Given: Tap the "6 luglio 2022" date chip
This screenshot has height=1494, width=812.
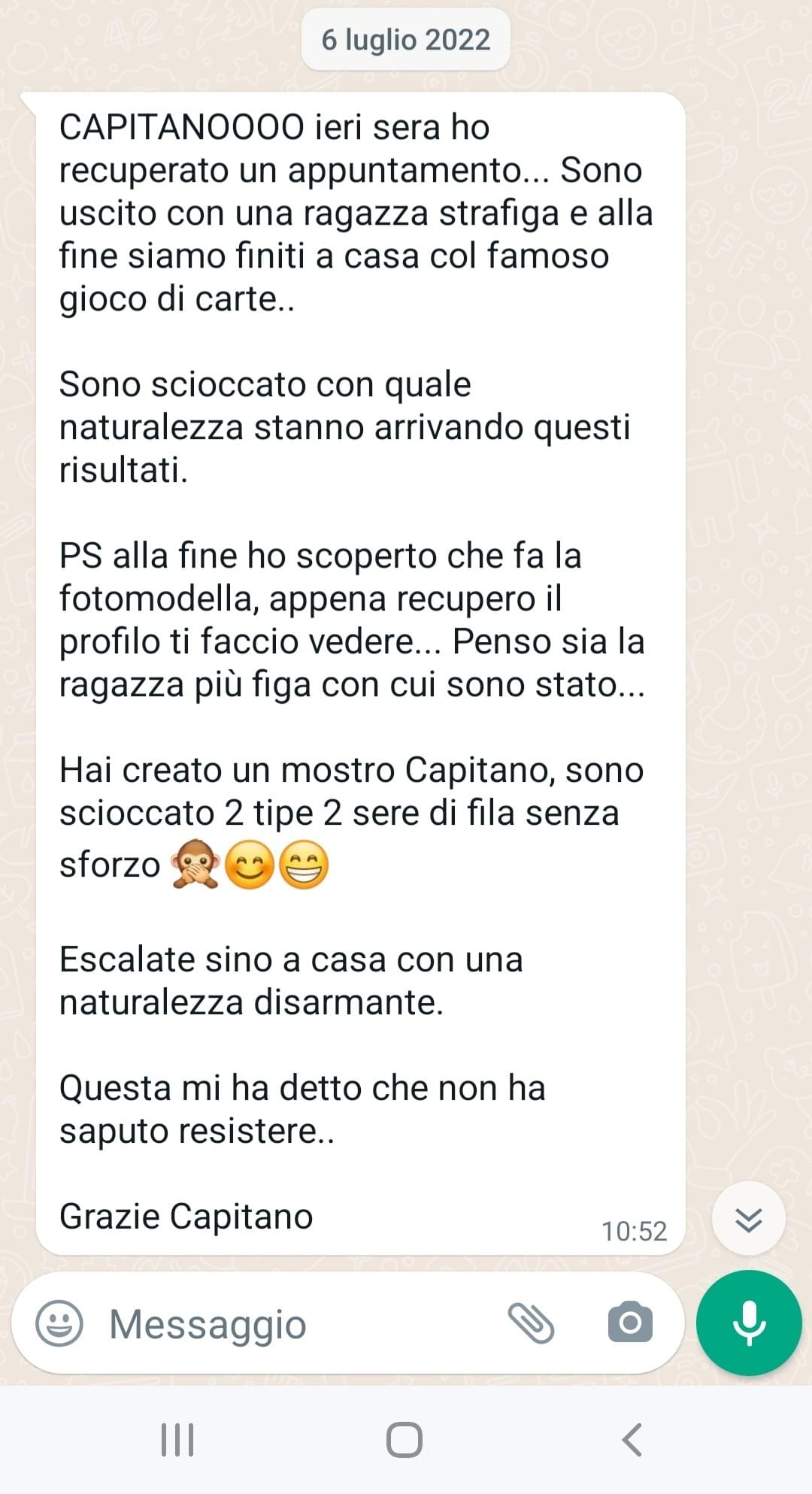Looking at the screenshot, I should point(406,40).
